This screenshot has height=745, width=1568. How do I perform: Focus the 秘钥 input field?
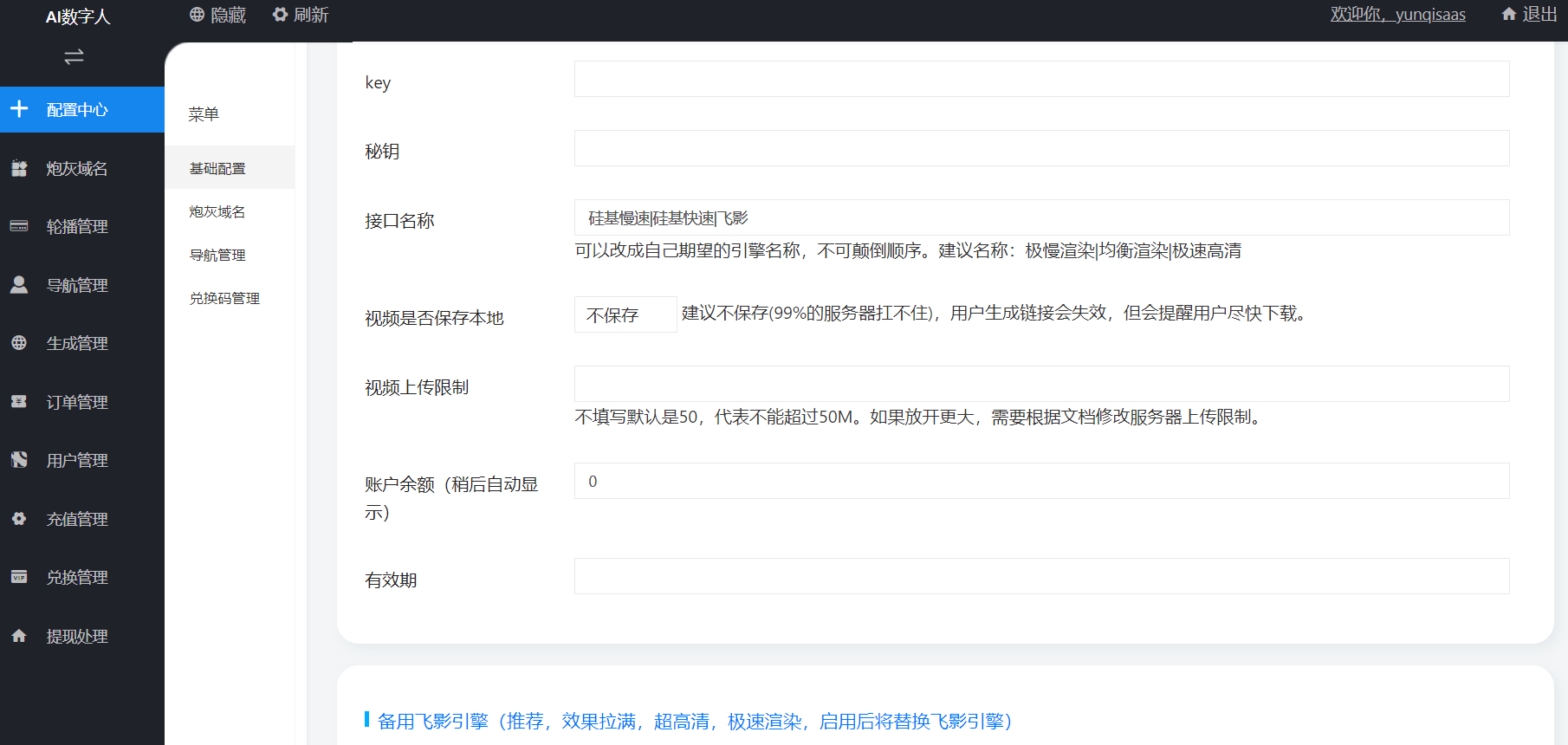pyautogui.click(x=1041, y=148)
